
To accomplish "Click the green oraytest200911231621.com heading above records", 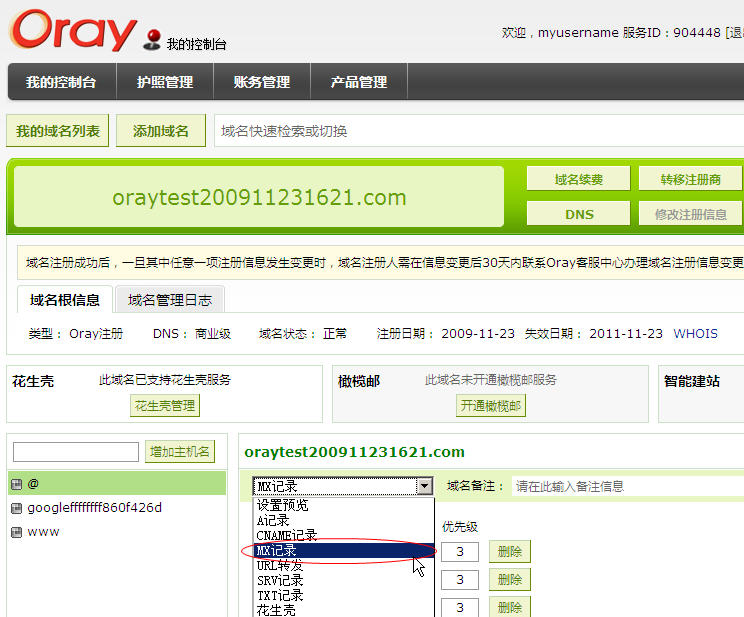I will coord(354,452).
